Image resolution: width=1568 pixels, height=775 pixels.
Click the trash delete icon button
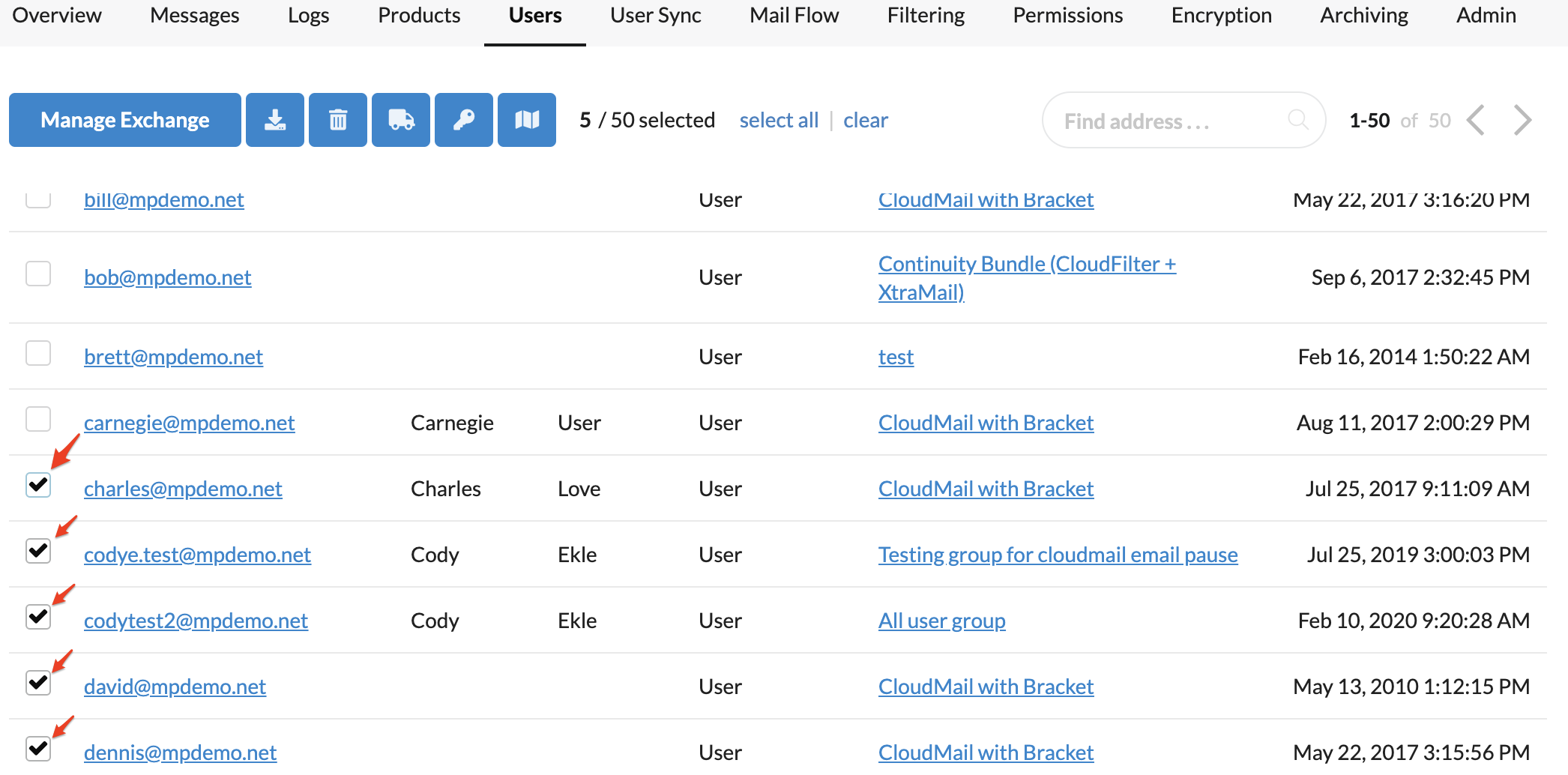tap(338, 120)
